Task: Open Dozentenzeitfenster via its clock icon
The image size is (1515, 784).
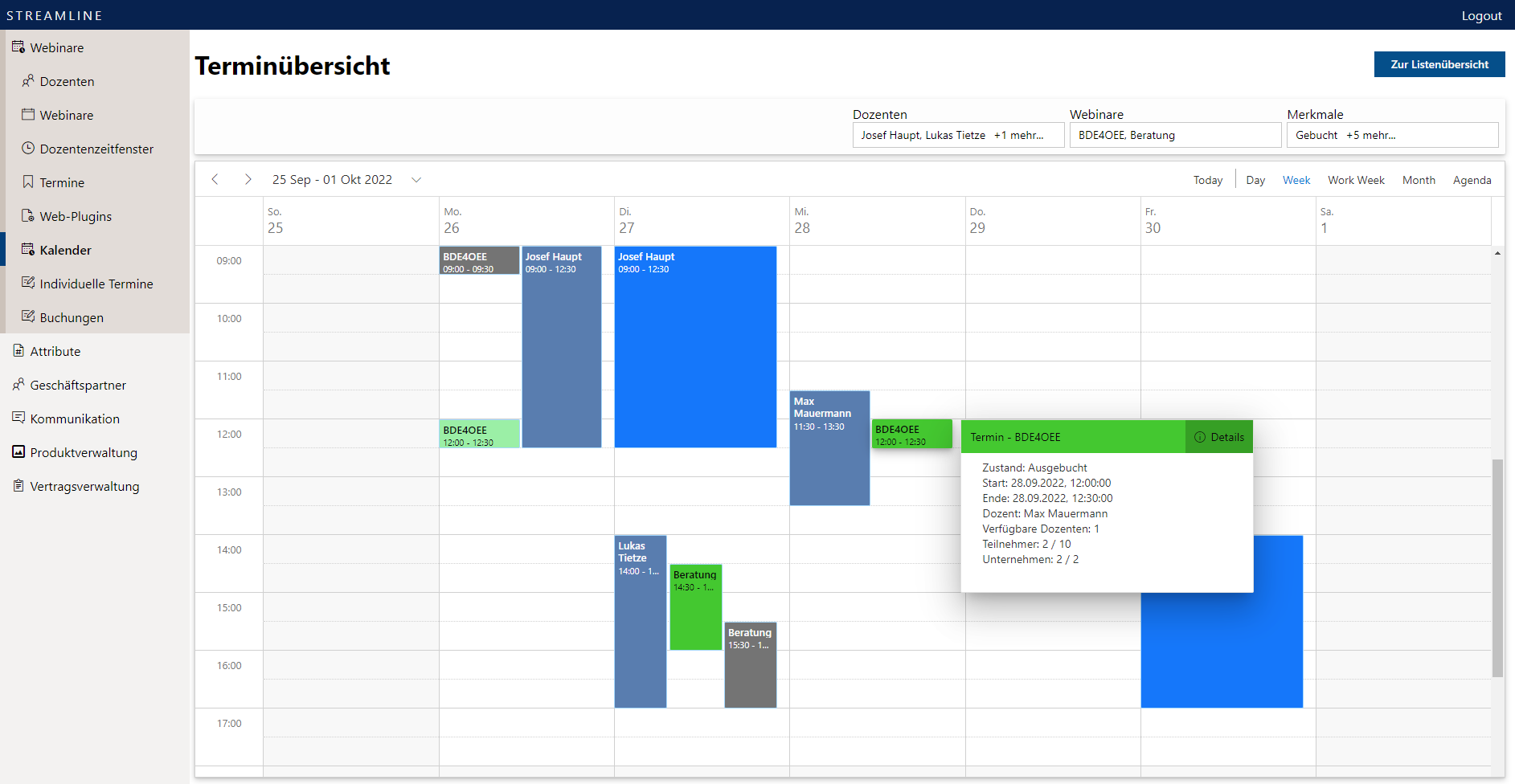Action: tap(28, 149)
